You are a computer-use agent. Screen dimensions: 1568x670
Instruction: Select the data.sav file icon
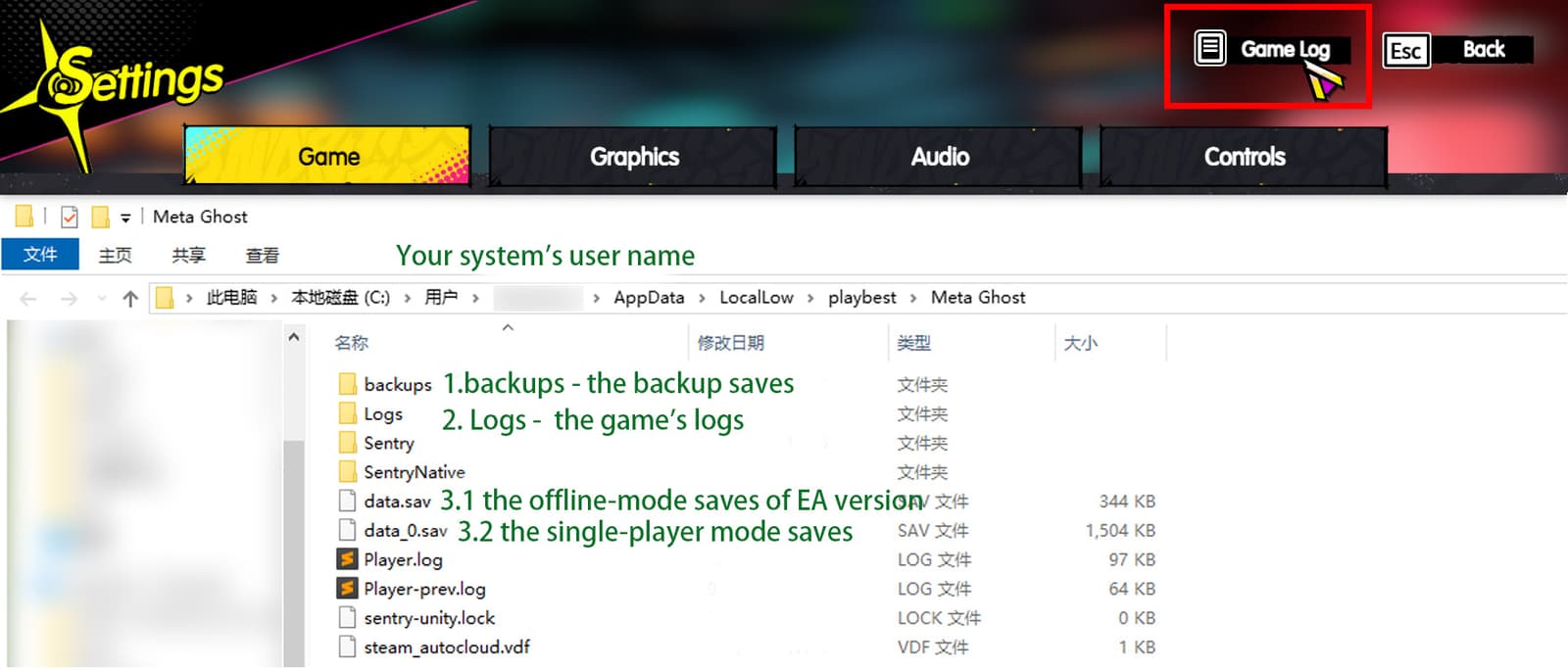[347, 501]
